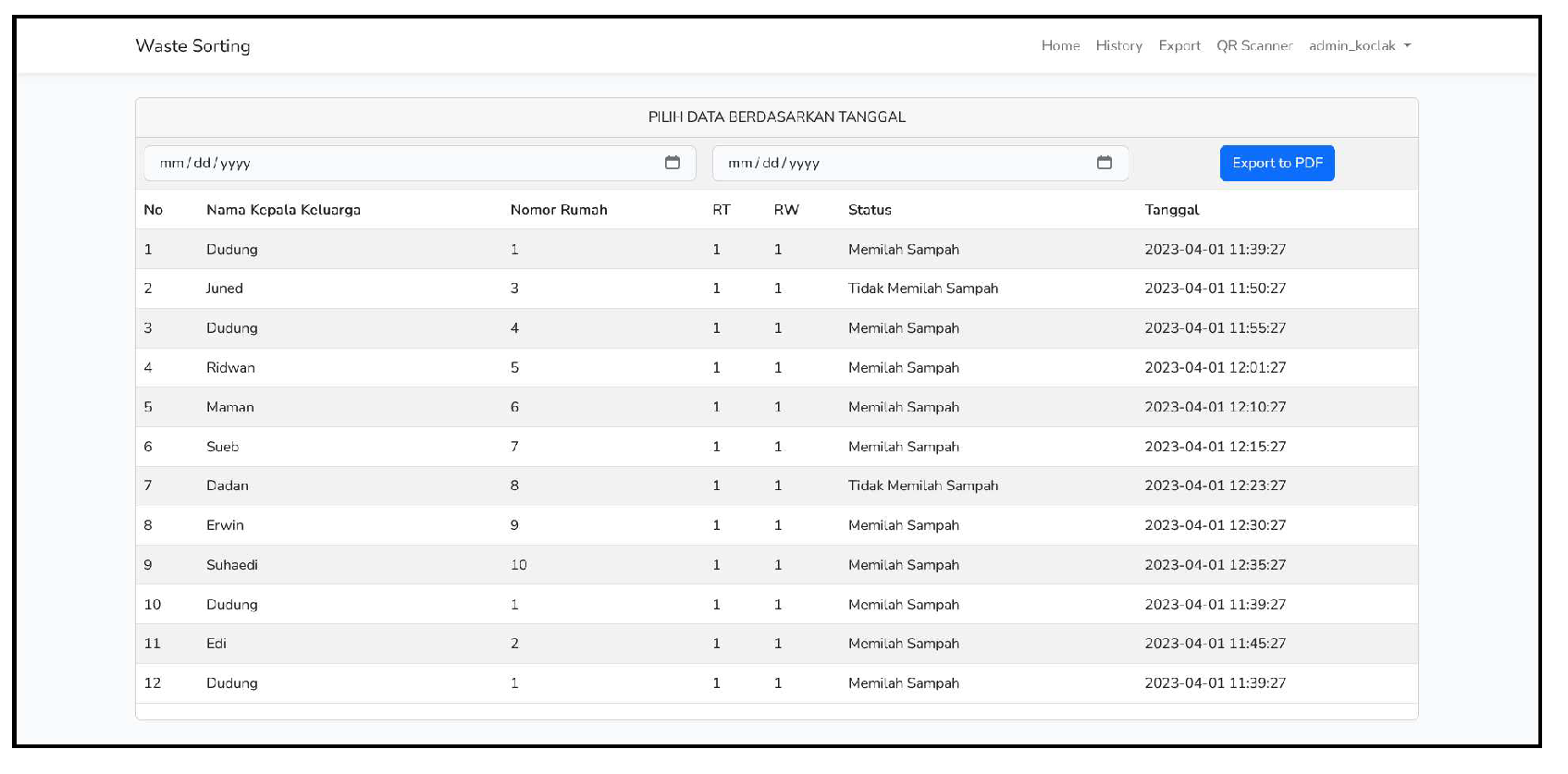Viewport: 1568px width, 774px height.
Task: Click the Tanggal column header
Action: tap(1171, 210)
